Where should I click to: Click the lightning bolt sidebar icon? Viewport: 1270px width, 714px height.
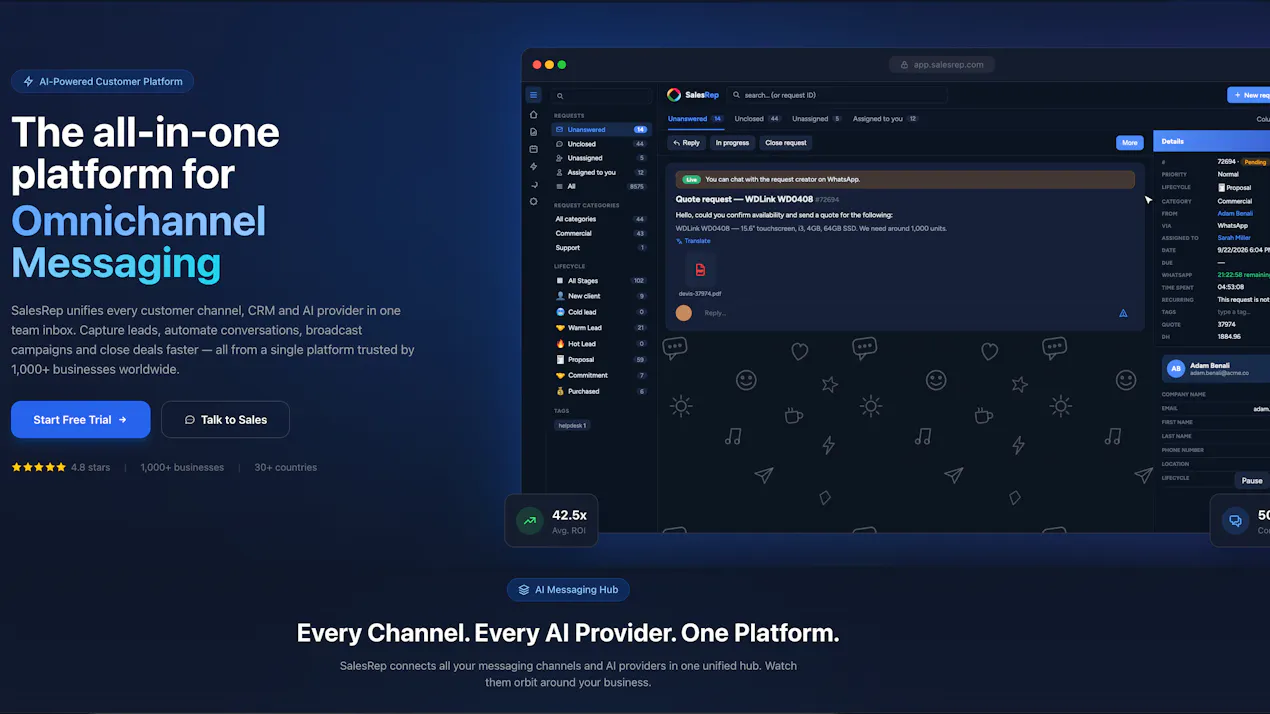[534, 167]
